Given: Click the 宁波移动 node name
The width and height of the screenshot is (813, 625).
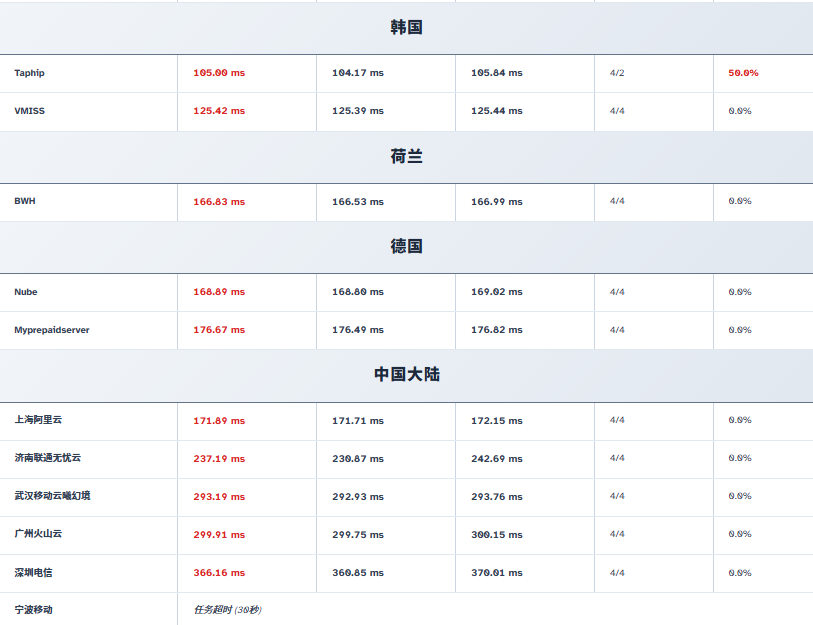Looking at the screenshot, I should (x=33, y=609).
